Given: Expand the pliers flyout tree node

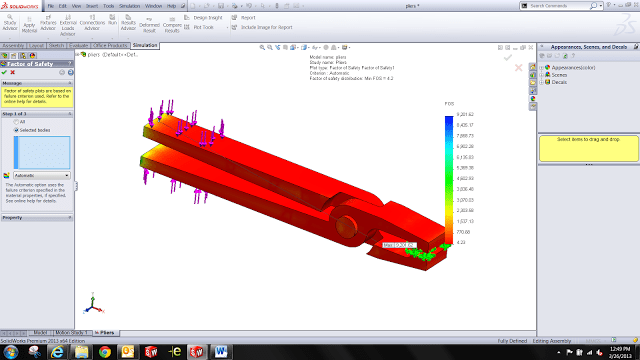Looking at the screenshot, I should click(x=78, y=54).
